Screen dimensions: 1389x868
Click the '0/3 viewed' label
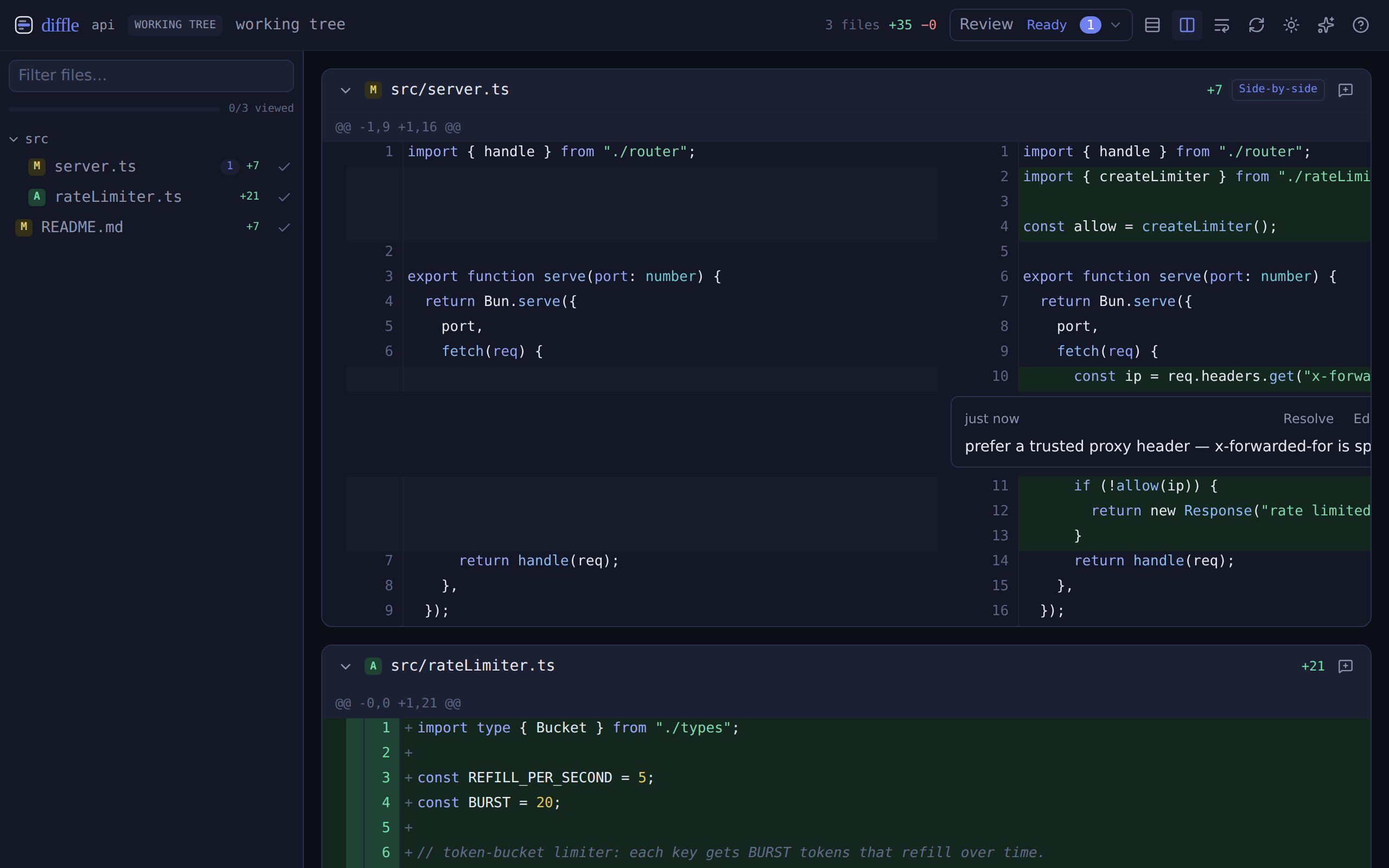(x=260, y=108)
